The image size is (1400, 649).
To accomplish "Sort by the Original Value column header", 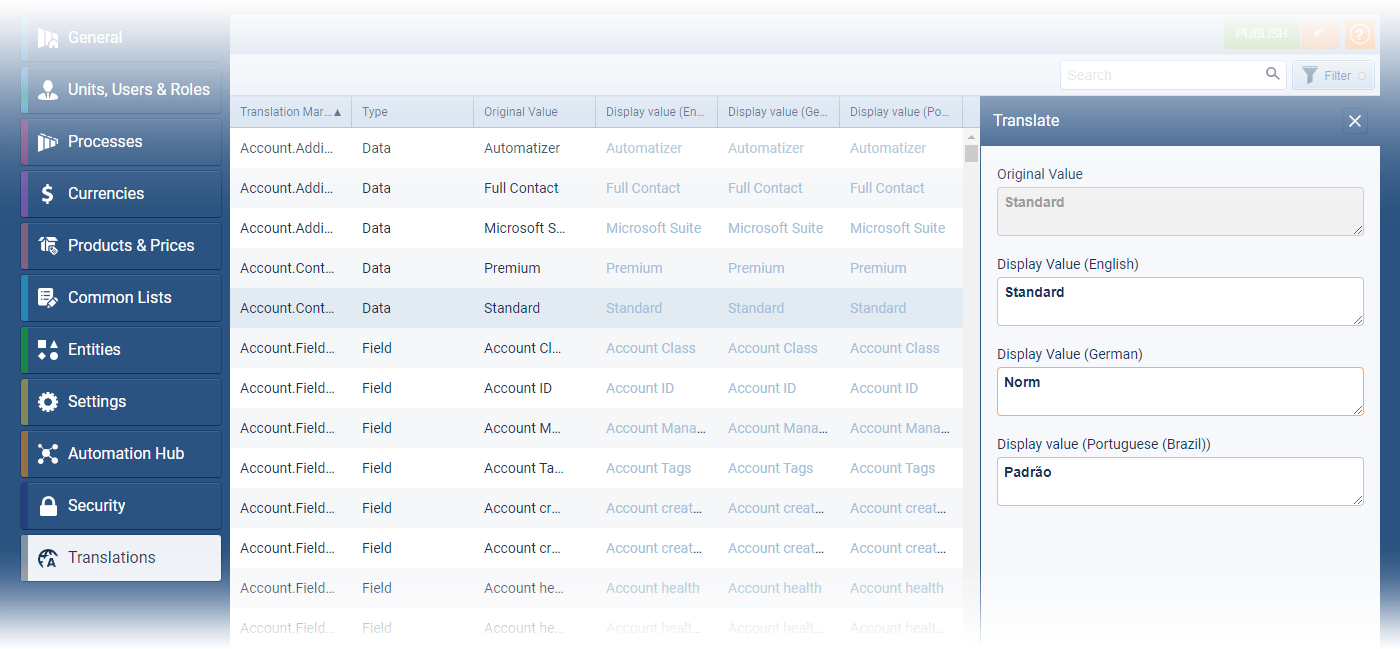I will tap(533, 112).
